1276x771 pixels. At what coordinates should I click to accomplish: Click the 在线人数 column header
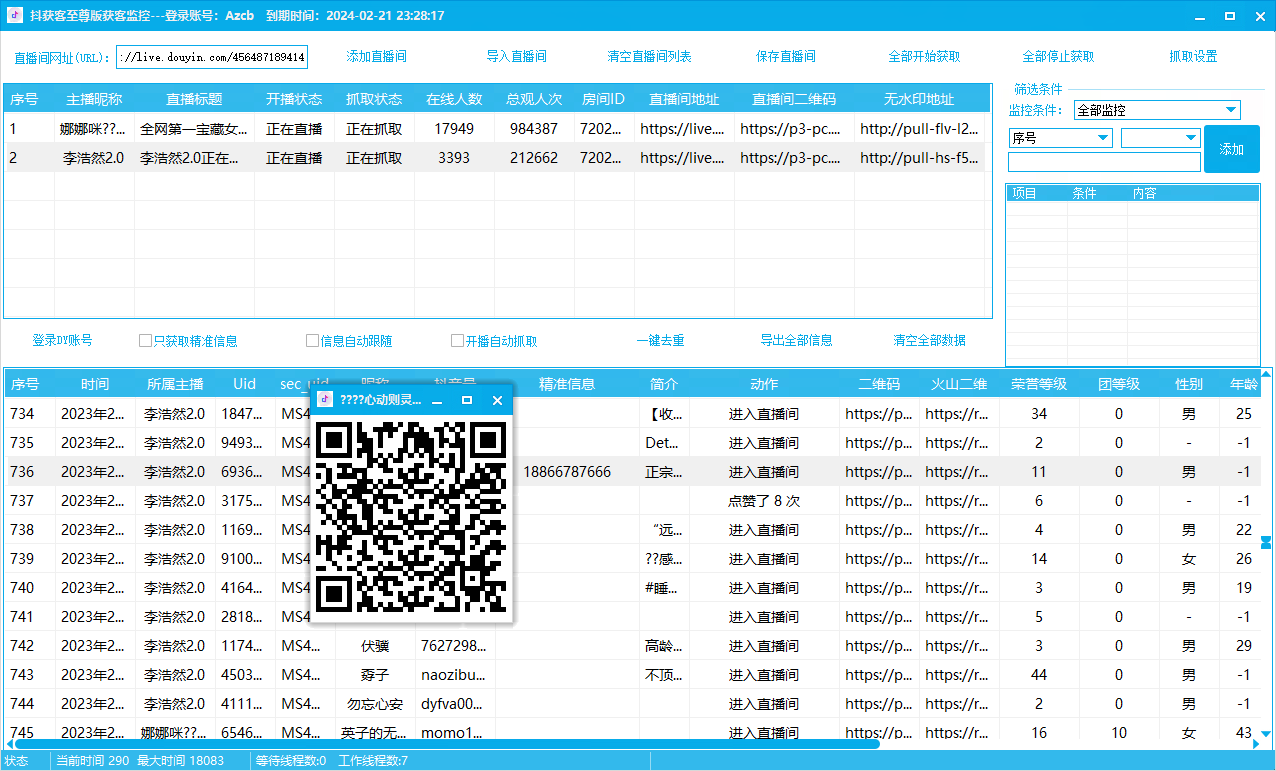pos(454,100)
